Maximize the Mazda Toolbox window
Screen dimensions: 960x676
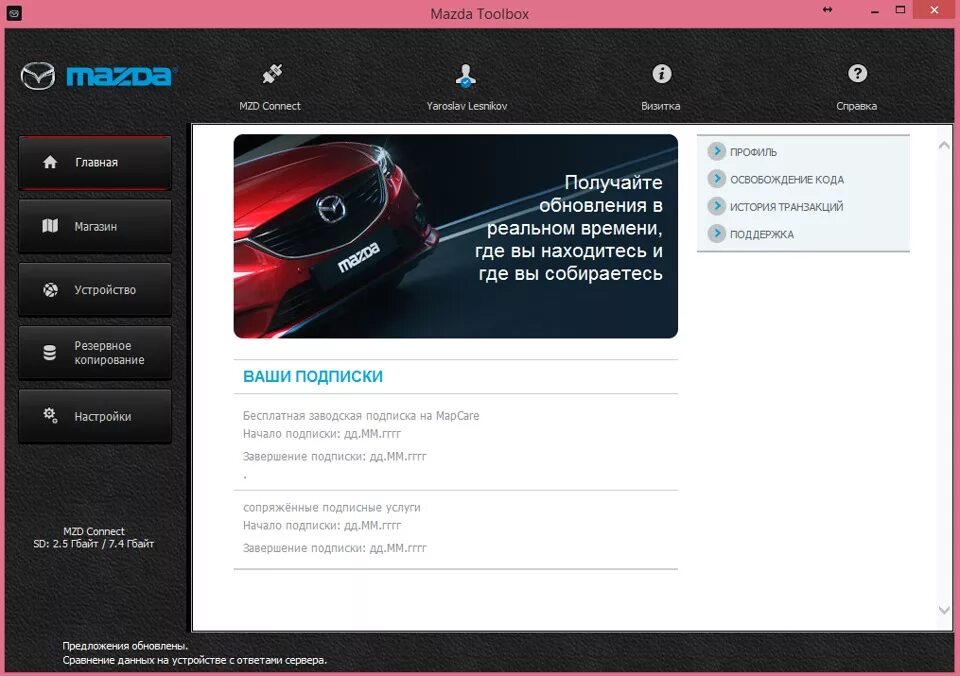(901, 10)
